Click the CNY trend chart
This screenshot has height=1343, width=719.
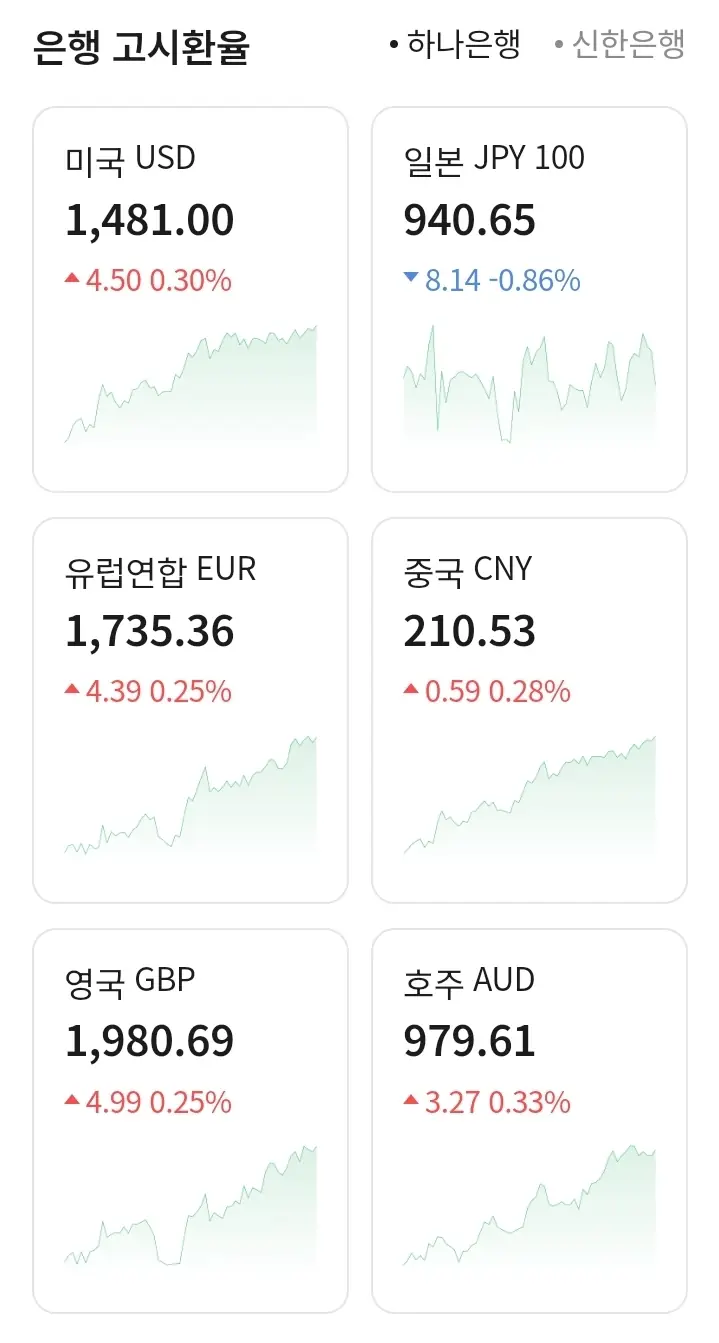coord(529,795)
